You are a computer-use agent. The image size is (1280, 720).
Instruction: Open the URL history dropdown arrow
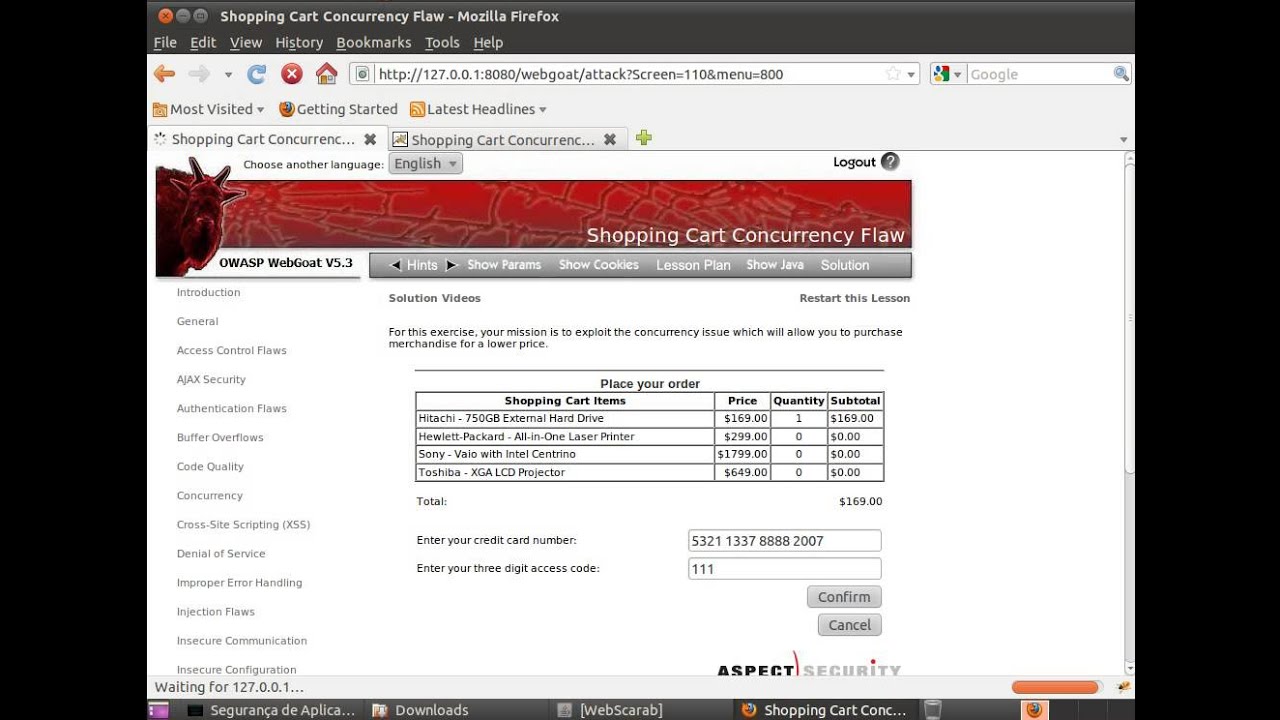[911, 74]
